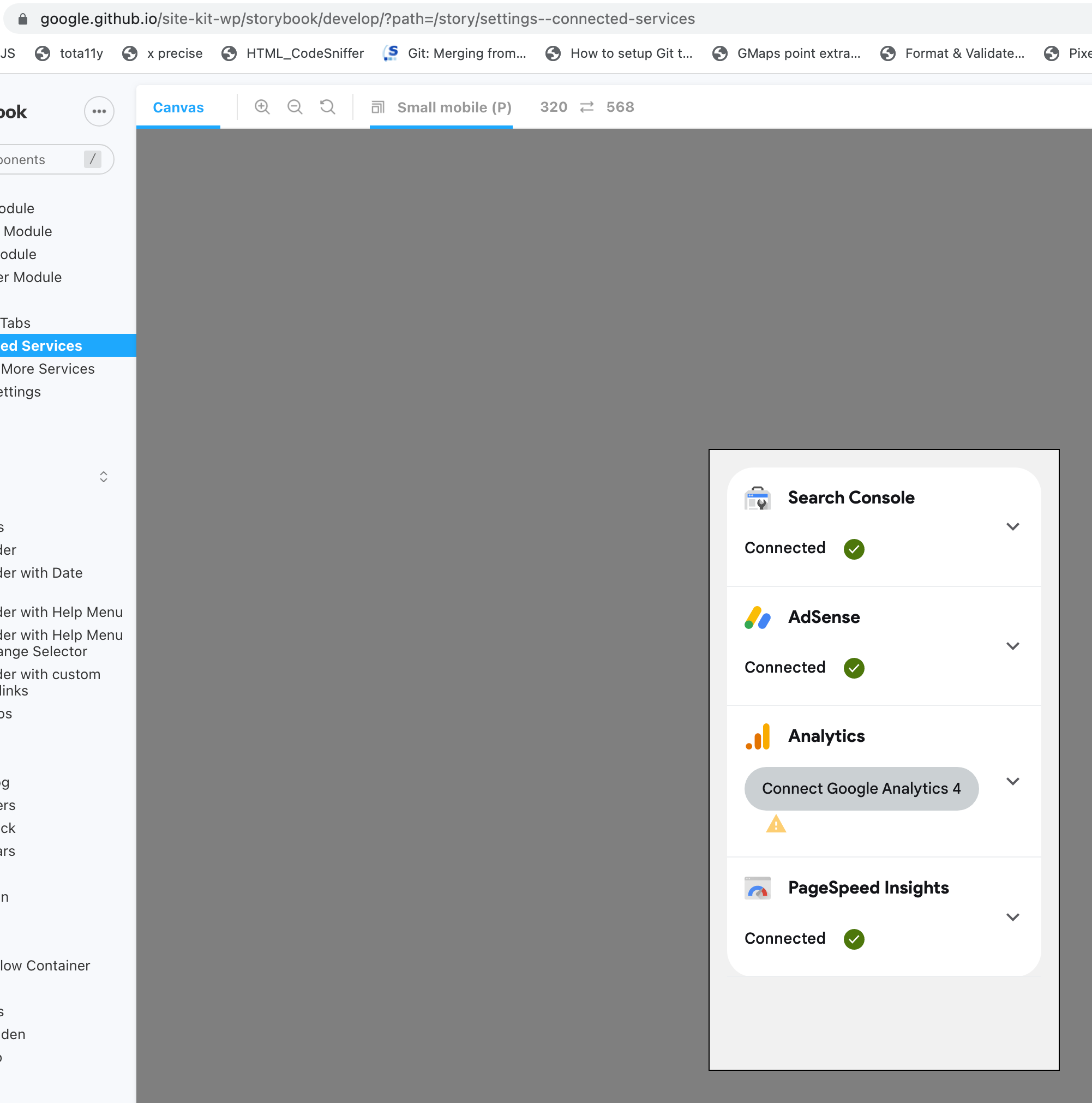The height and width of the screenshot is (1103, 1092).
Task: Click the AdSense logo icon
Action: click(757, 617)
